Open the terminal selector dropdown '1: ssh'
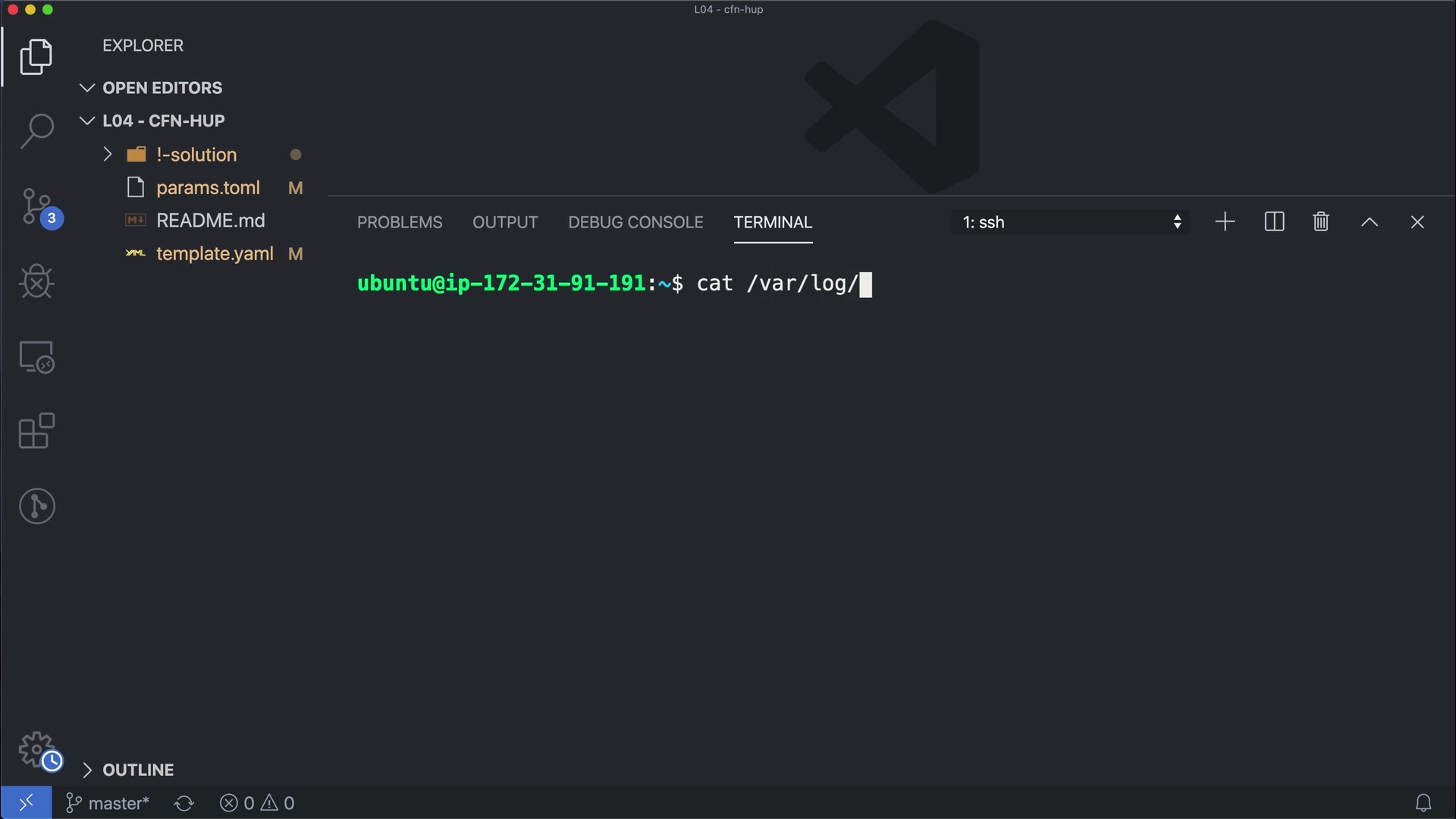 tap(1071, 222)
